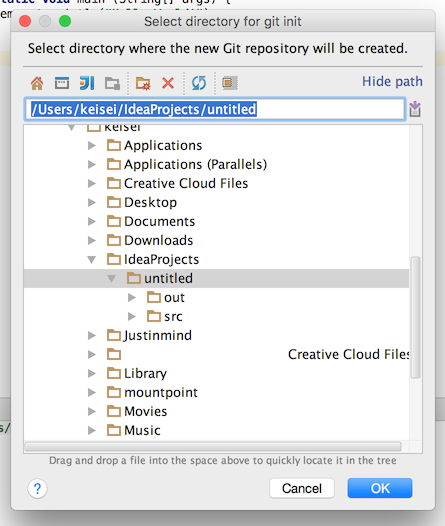Click the horizontal scrollbar in tree
This screenshot has height=526, width=445.
click(213, 446)
